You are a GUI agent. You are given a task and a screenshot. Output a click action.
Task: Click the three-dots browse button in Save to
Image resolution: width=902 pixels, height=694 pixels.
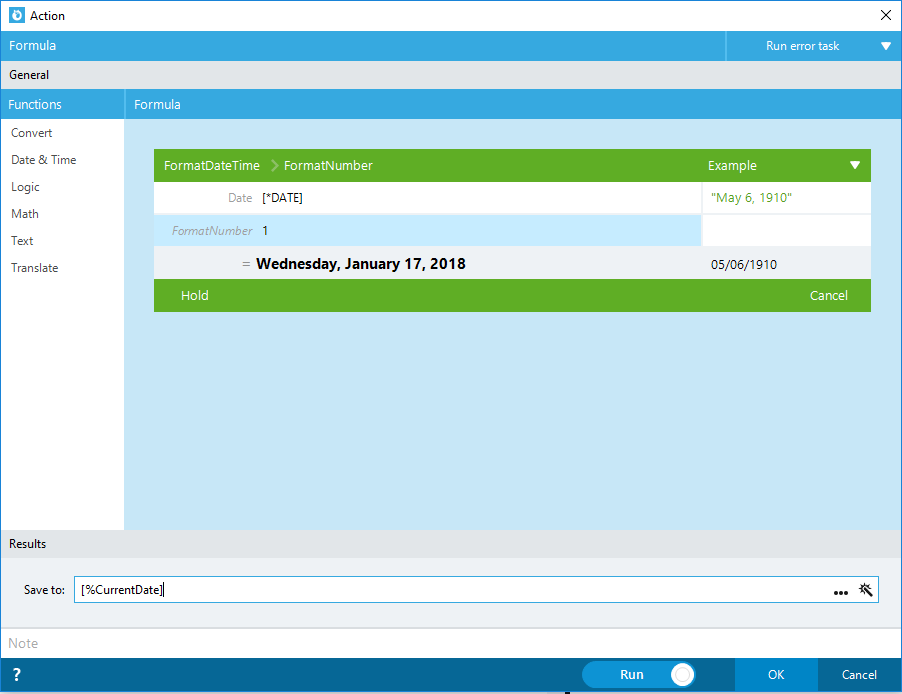840,592
